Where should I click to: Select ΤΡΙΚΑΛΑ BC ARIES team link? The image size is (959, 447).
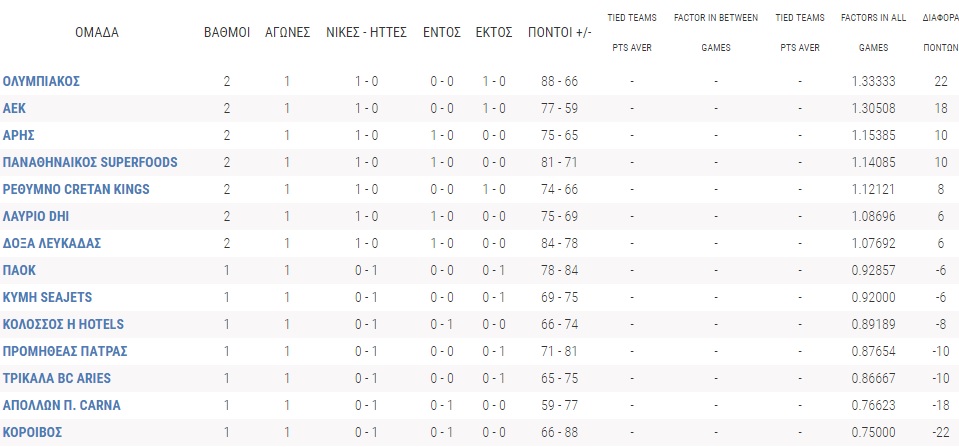pyautogui.click(x=57, y=378)
